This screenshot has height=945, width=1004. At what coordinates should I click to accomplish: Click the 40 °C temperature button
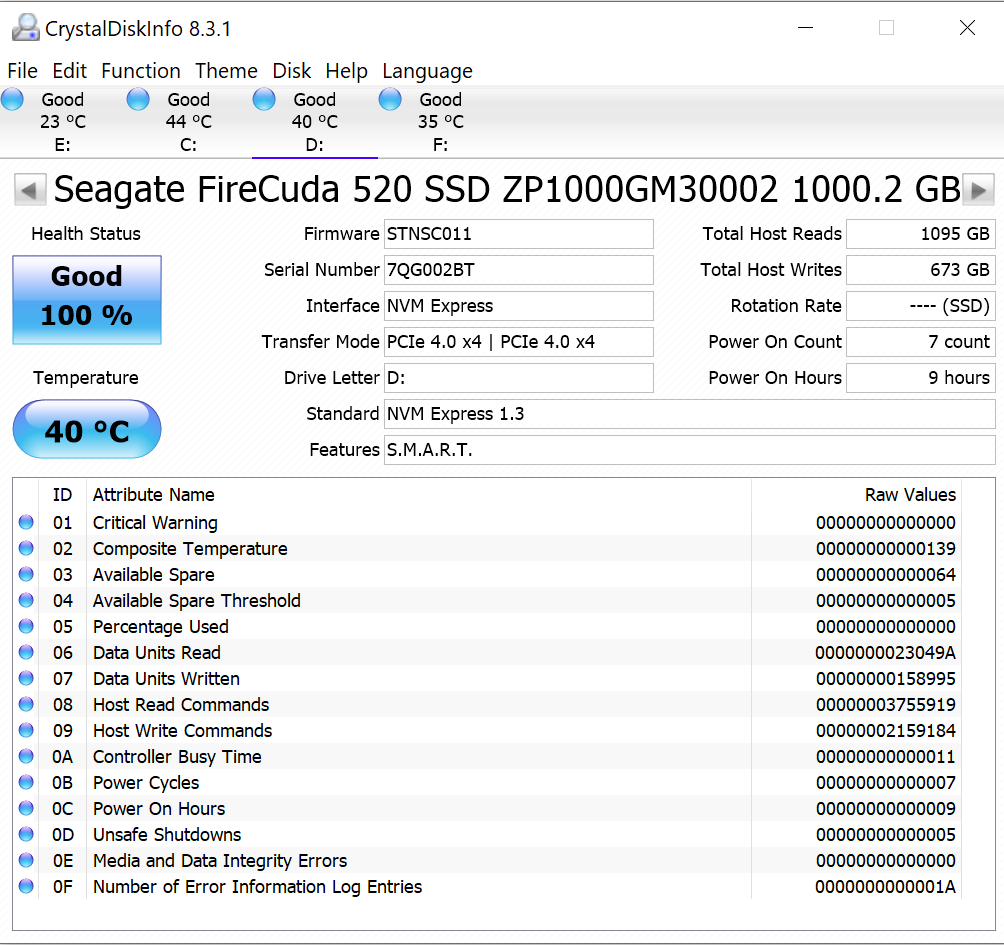(x=87, y=430)
